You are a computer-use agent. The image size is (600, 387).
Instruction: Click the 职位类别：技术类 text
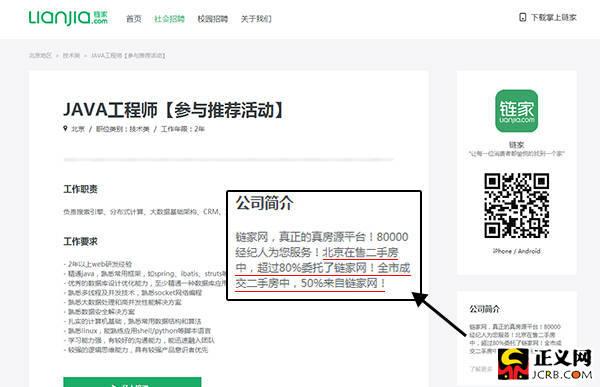coord(122,129)
